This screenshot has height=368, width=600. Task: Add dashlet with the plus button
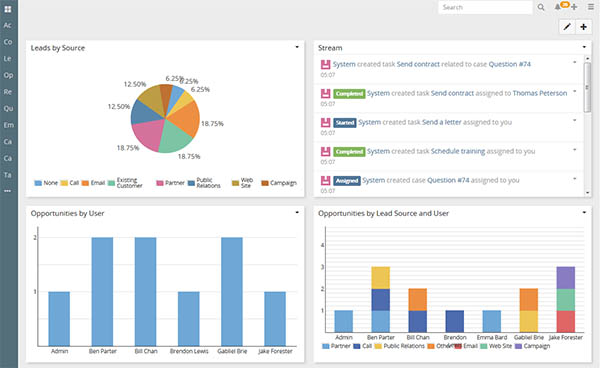pyautogui.click(x=584, y=27)
